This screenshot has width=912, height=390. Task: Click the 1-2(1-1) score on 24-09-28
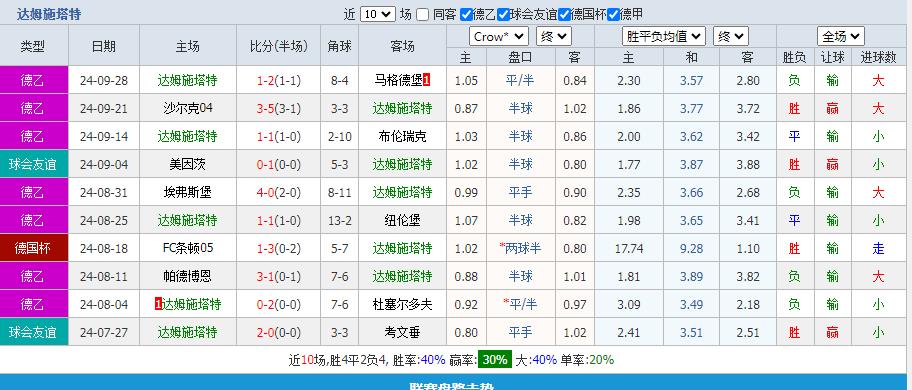point(279,80)
